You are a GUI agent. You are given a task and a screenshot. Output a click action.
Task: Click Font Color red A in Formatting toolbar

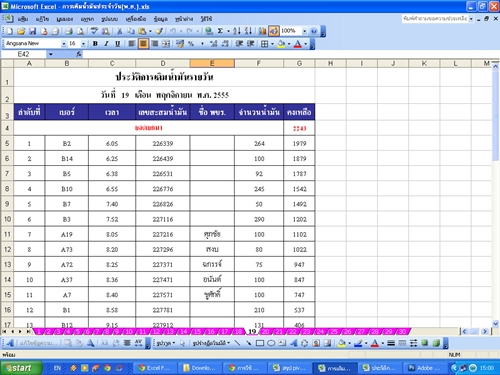click(298, 44)
